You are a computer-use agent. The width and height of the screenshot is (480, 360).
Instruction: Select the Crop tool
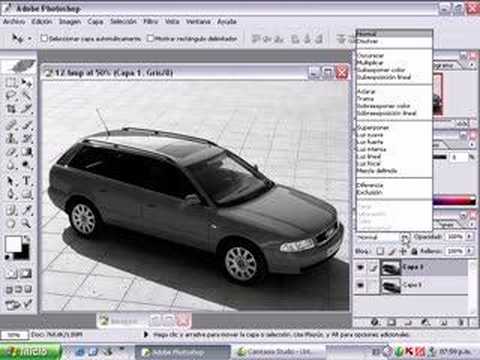(11, 109)
